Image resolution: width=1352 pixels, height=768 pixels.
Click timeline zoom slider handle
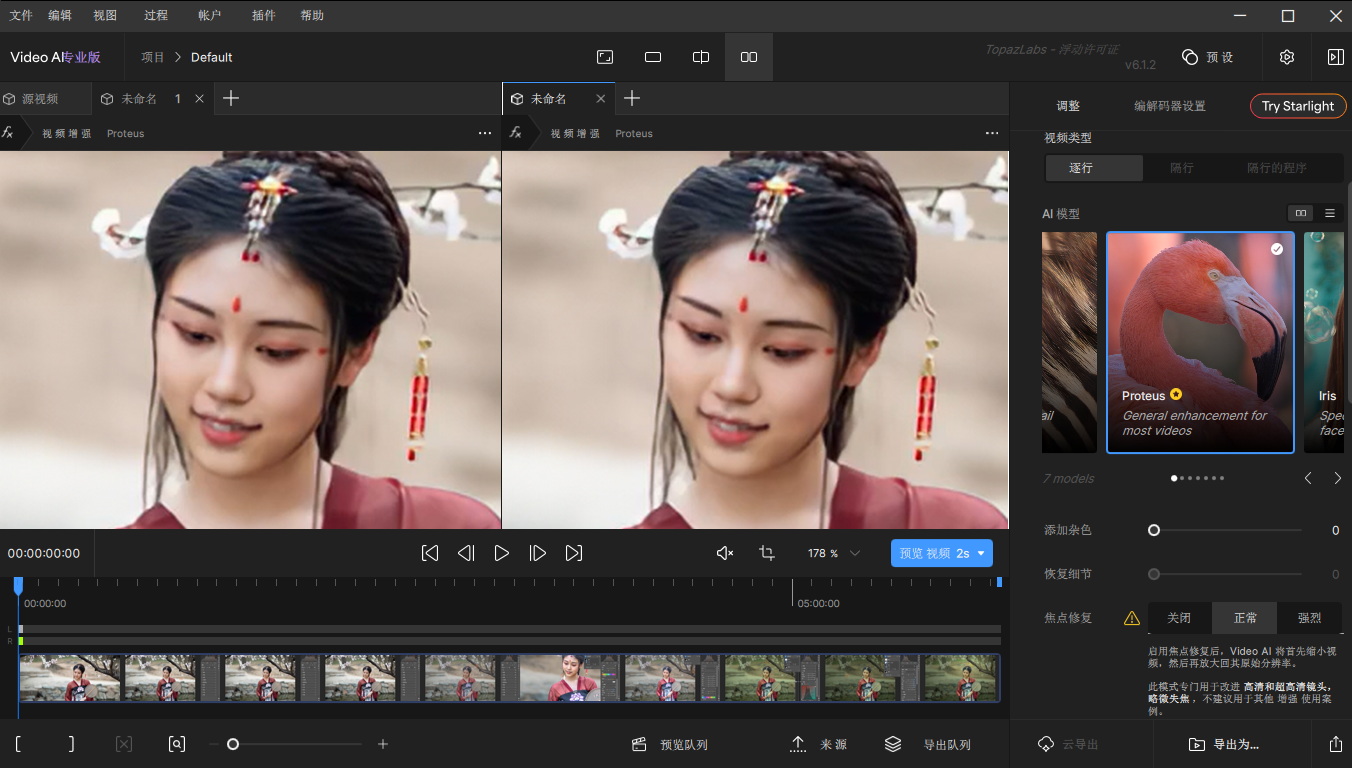click(233, 744)
